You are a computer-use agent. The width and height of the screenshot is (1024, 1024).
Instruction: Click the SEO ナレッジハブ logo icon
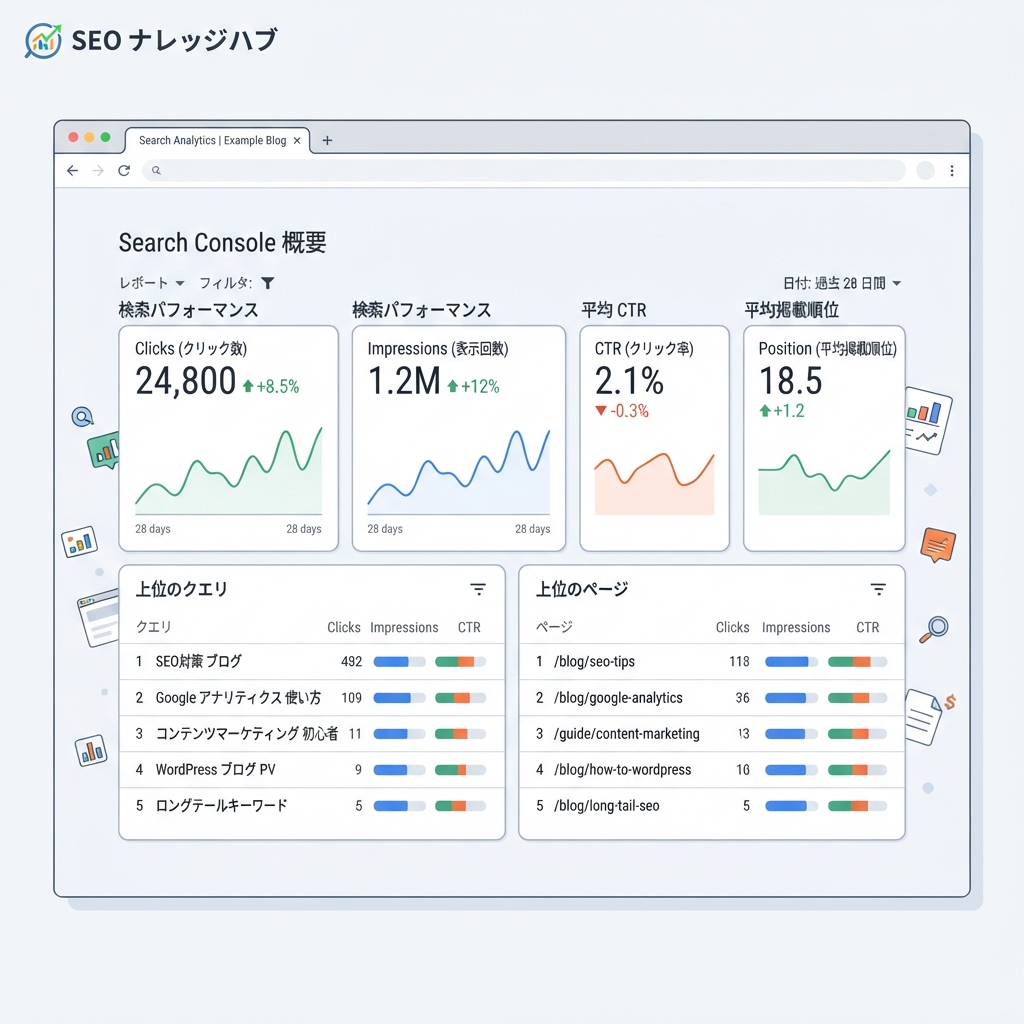coord(43,40)
